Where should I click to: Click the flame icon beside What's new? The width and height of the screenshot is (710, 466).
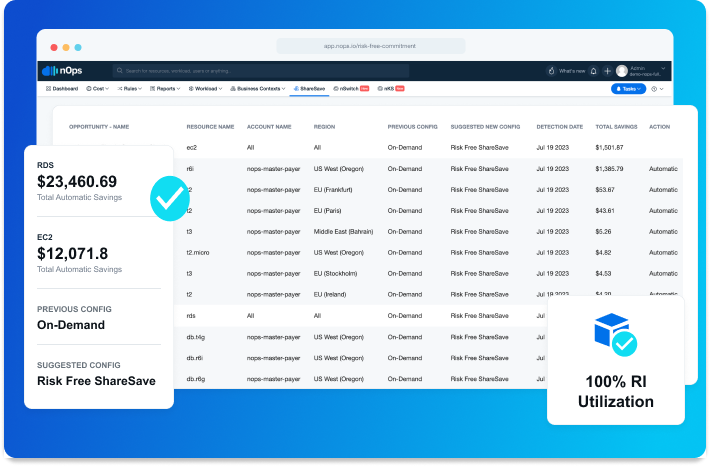[551, 71]
